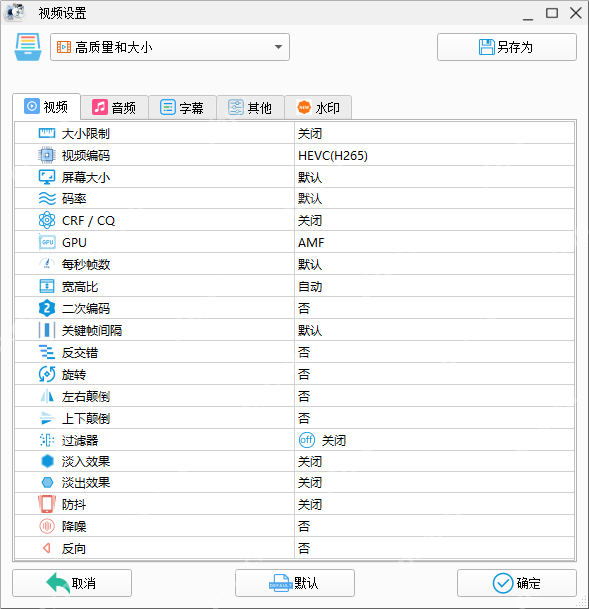This screenshot has width=589, height=609.
Task: Select the 默认 value for 关键帧间隔
Action: click(x=434, y=330)
